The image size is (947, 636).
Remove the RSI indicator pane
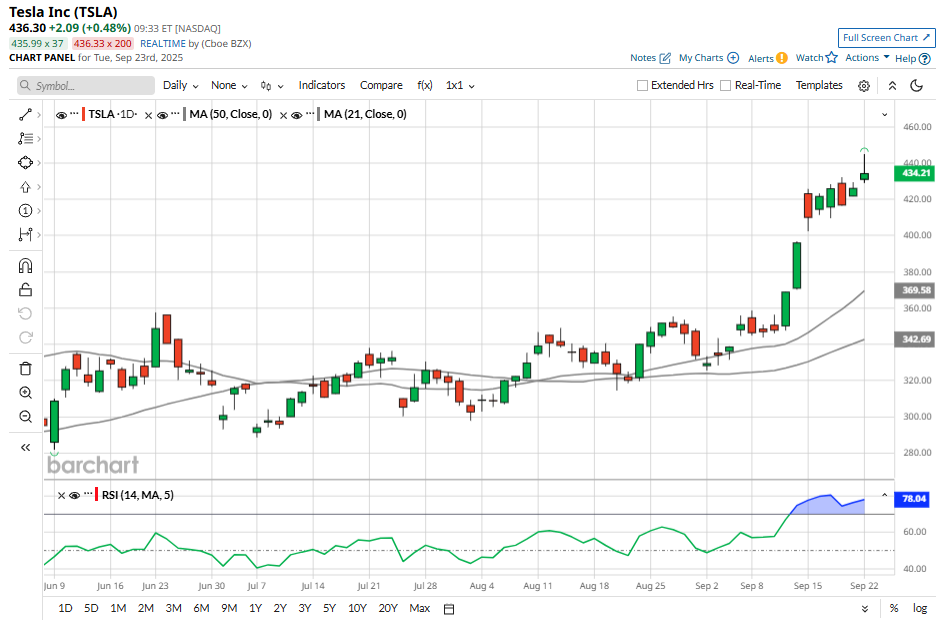pyautogui.click(x=61, y=495)
